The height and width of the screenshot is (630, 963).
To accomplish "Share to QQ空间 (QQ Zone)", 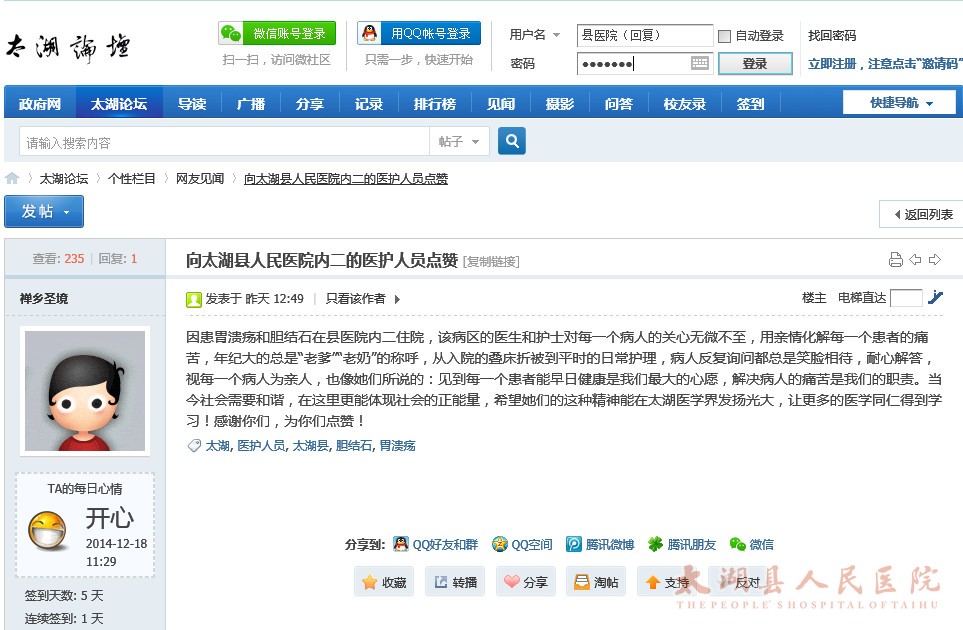I will click(522, 545).
